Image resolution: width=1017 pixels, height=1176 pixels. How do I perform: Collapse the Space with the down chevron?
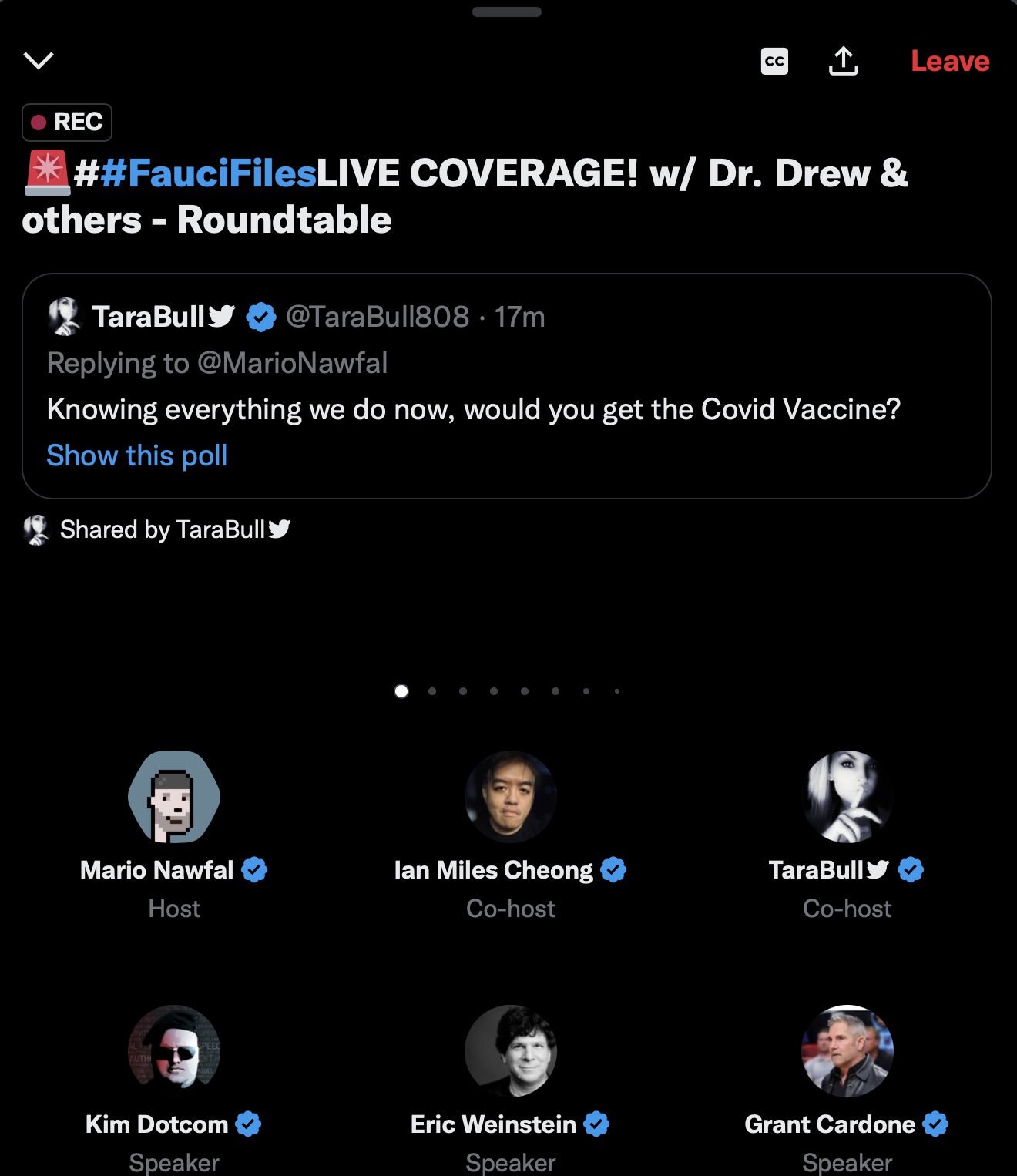[39, 60]
